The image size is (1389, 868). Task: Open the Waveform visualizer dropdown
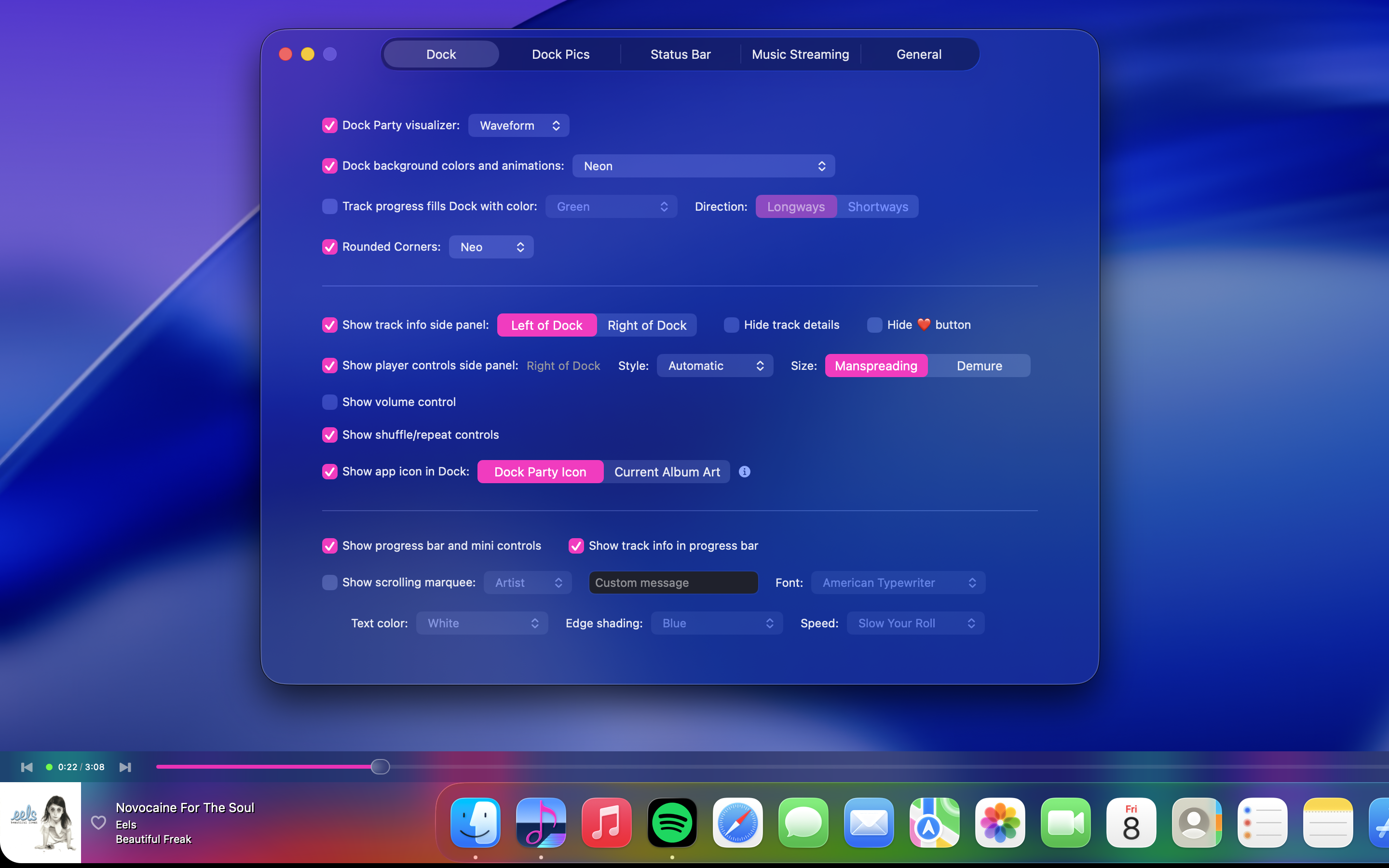click(518, 125)
